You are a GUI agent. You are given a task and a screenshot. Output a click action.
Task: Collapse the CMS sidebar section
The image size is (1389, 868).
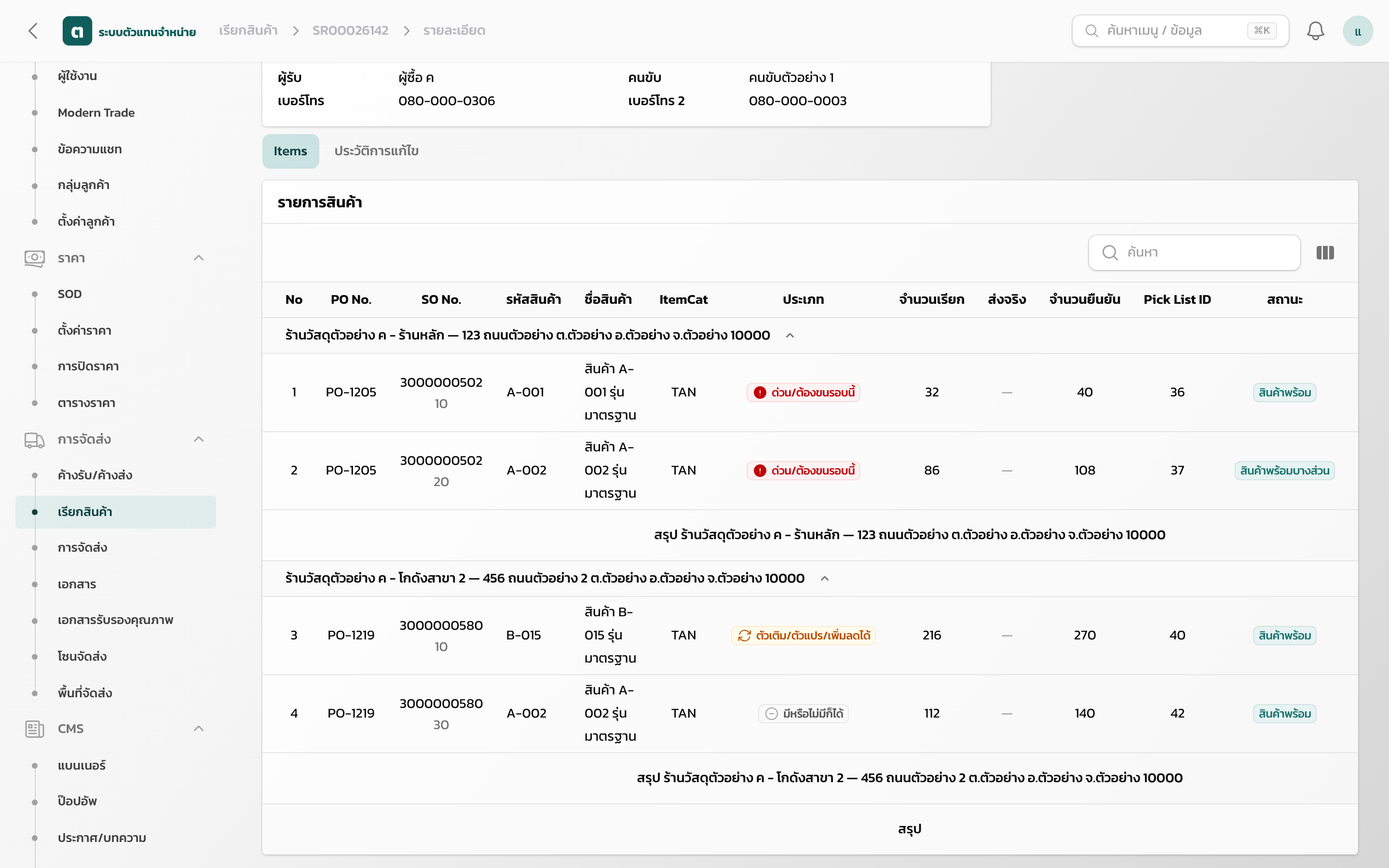[199, 729]
